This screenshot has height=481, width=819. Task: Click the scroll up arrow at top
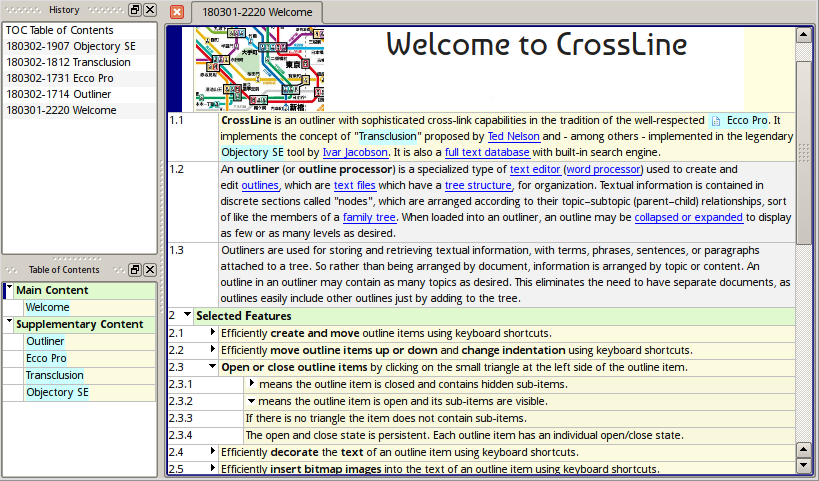803,35
